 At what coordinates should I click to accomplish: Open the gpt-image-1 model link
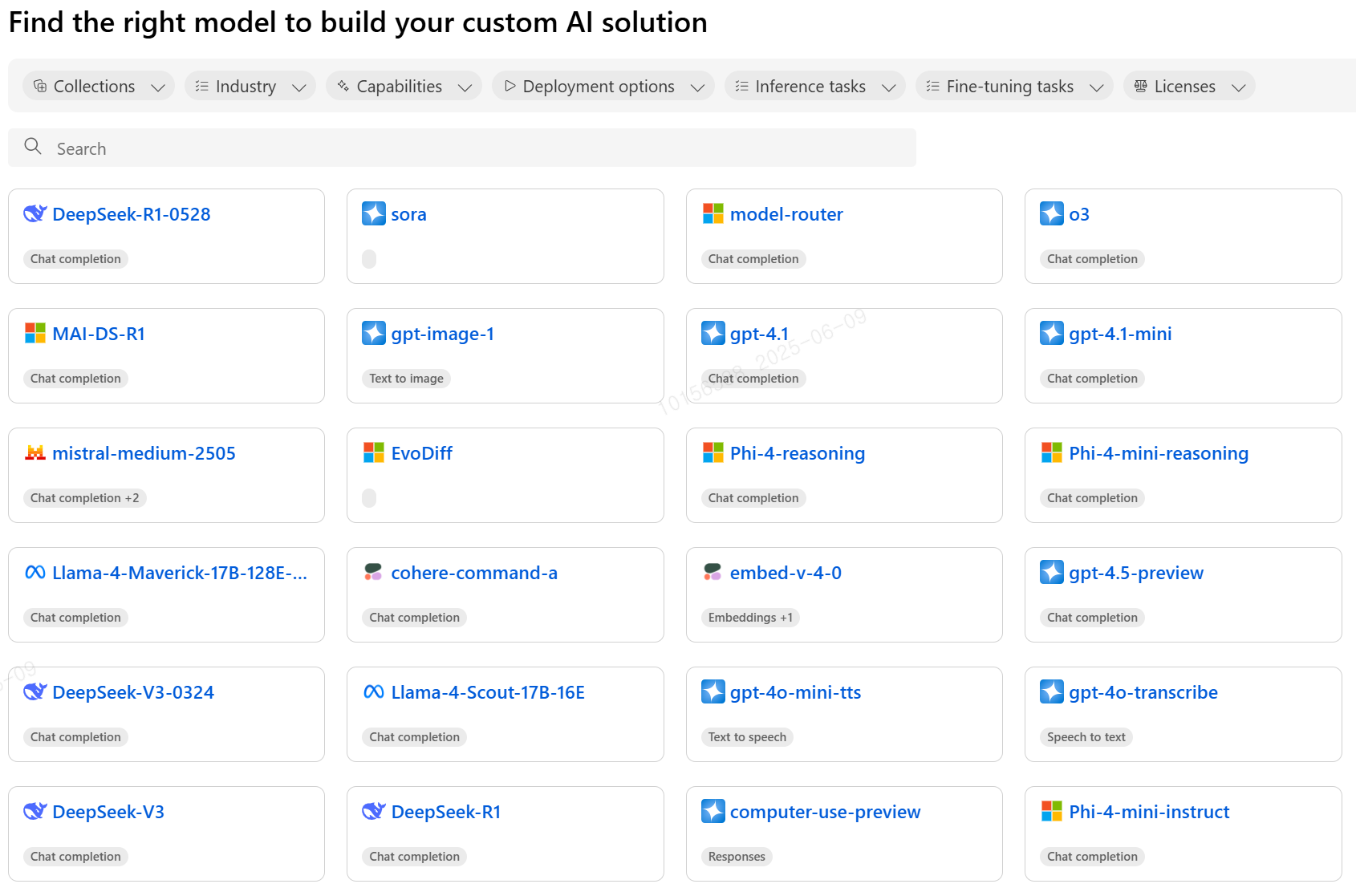click(x=443, y=334)
